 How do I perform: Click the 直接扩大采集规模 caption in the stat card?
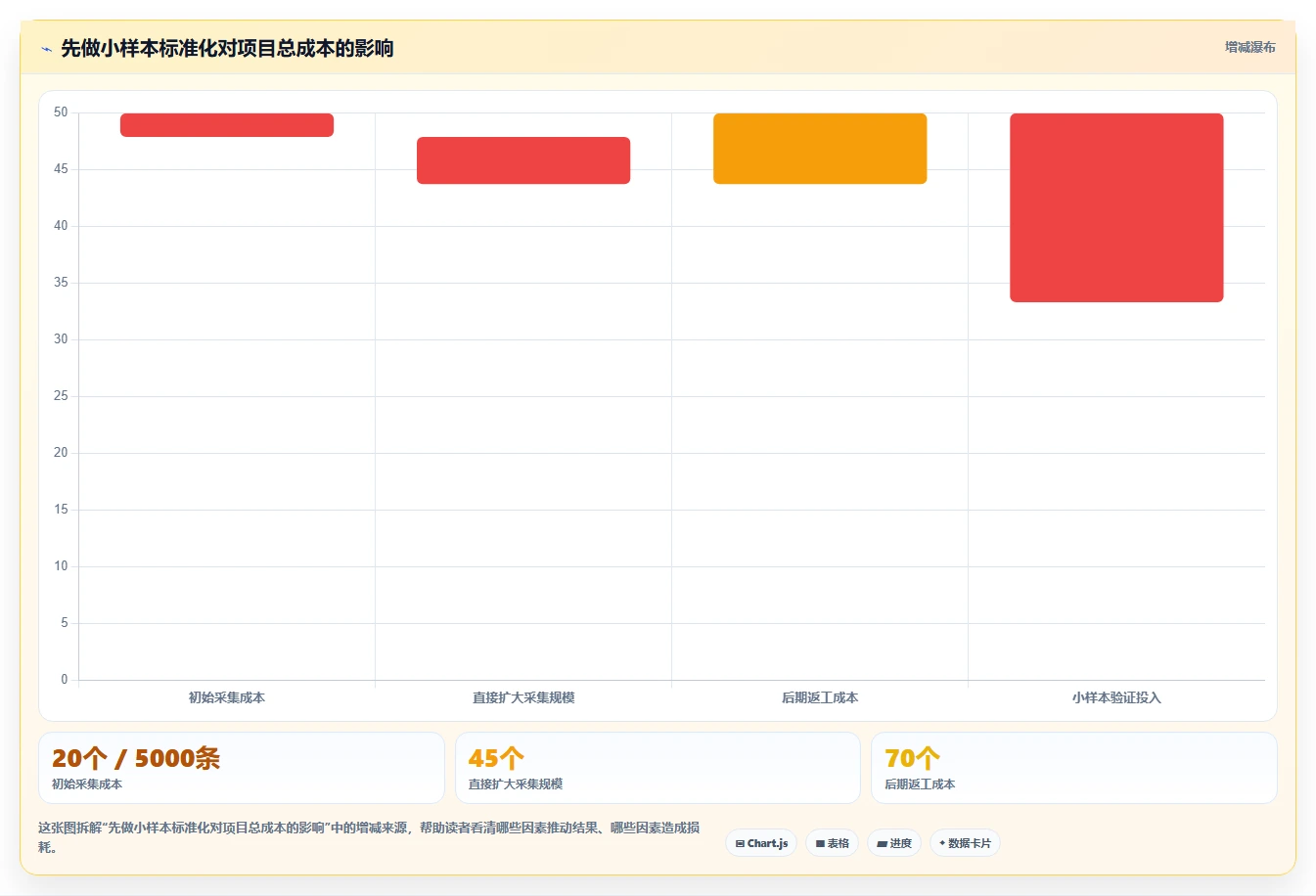[x=516, y=784]
